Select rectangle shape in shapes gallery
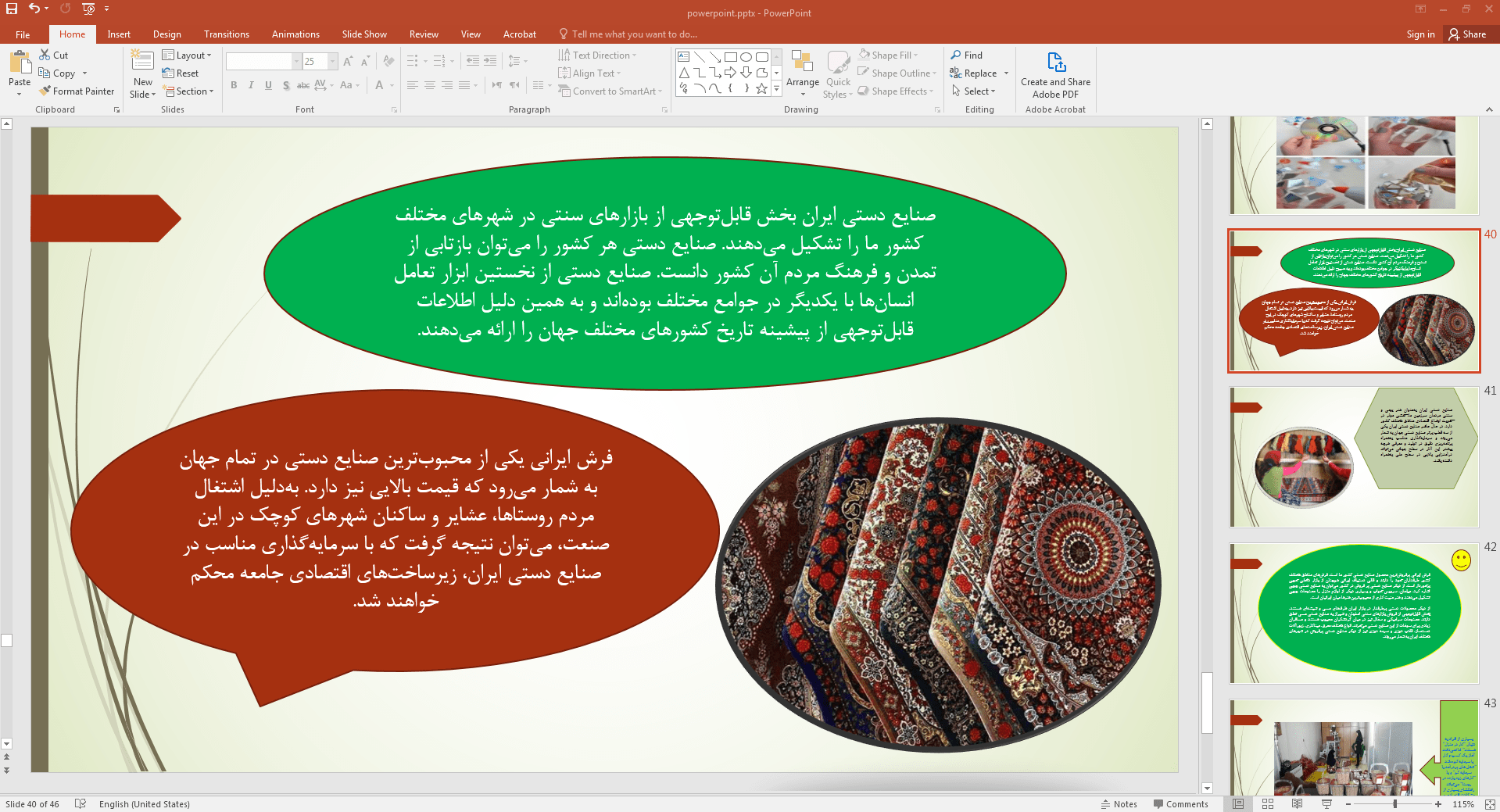1500x812 pixels. pyautogui.click(x=731, y=57)
